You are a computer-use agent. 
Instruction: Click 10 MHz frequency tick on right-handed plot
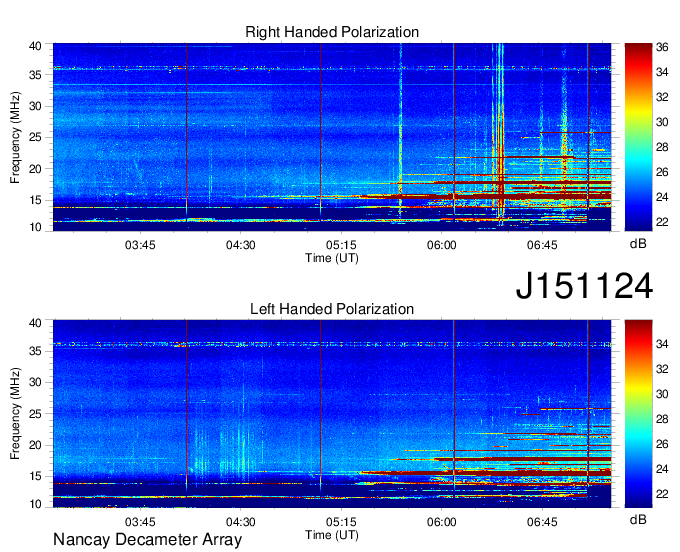(x=35, y=227)
